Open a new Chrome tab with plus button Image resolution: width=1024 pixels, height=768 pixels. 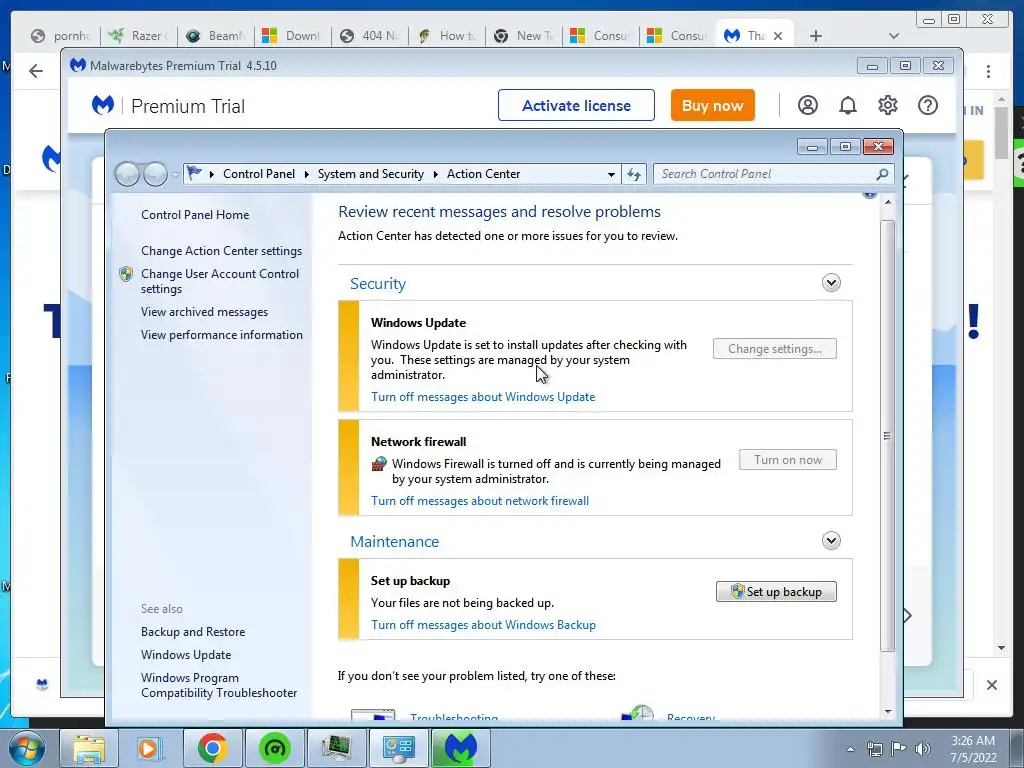click(x=816, y=36)
